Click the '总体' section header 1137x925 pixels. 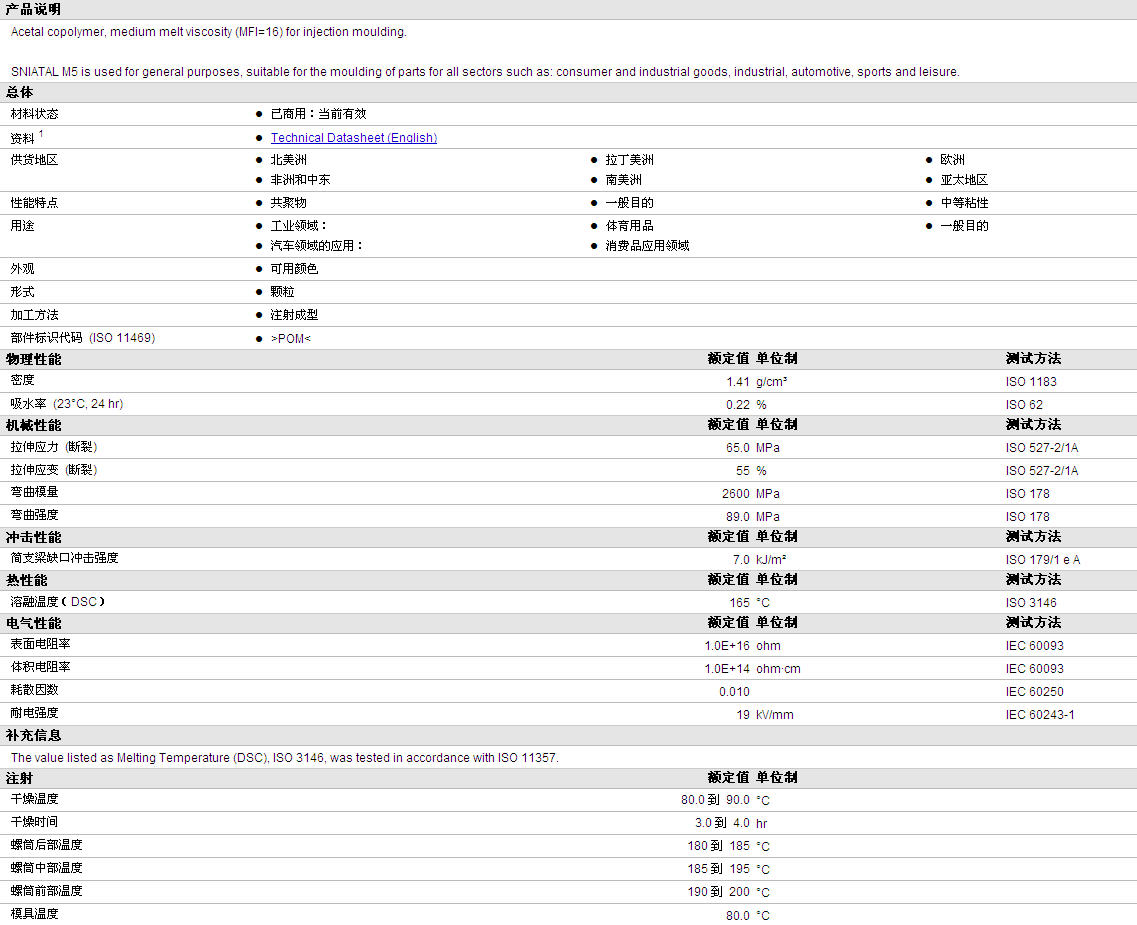click(x=20, y=92)
